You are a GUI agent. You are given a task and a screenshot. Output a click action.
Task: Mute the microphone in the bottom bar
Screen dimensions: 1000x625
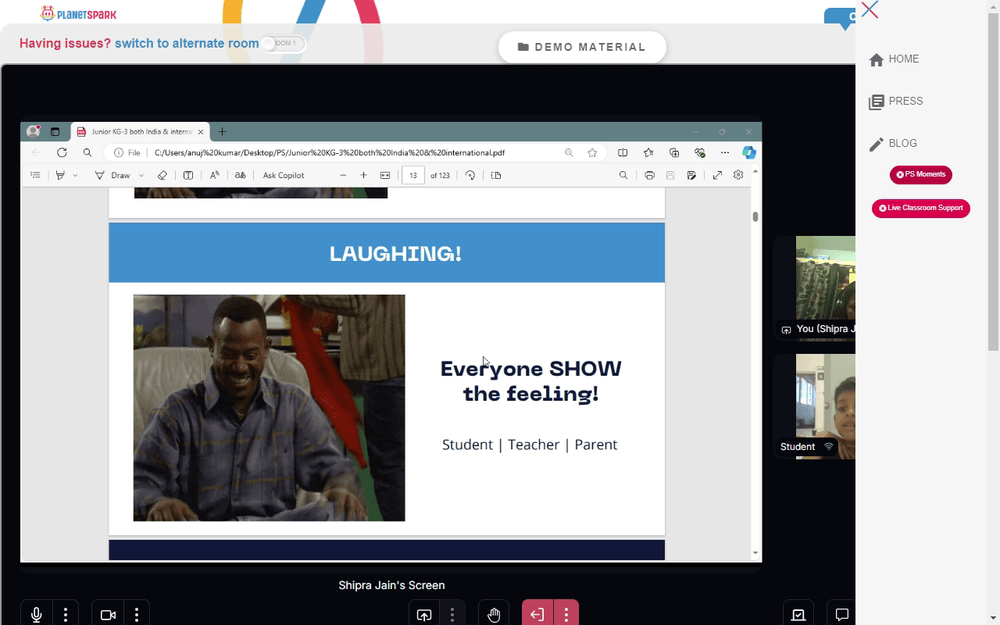pyautogui.click(x=36, y=614)
